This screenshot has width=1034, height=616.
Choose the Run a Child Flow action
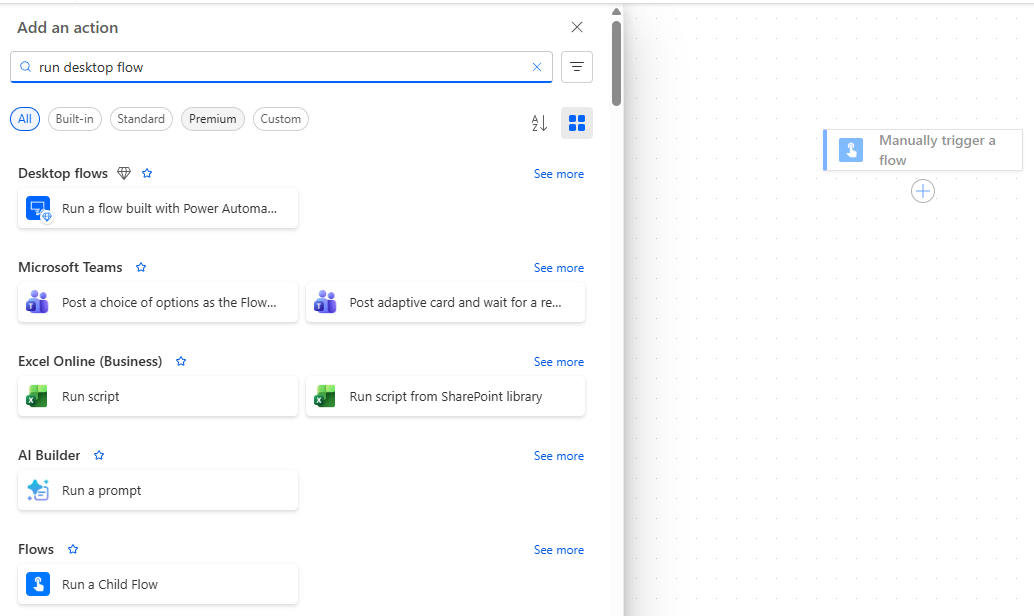click(158, 584)
